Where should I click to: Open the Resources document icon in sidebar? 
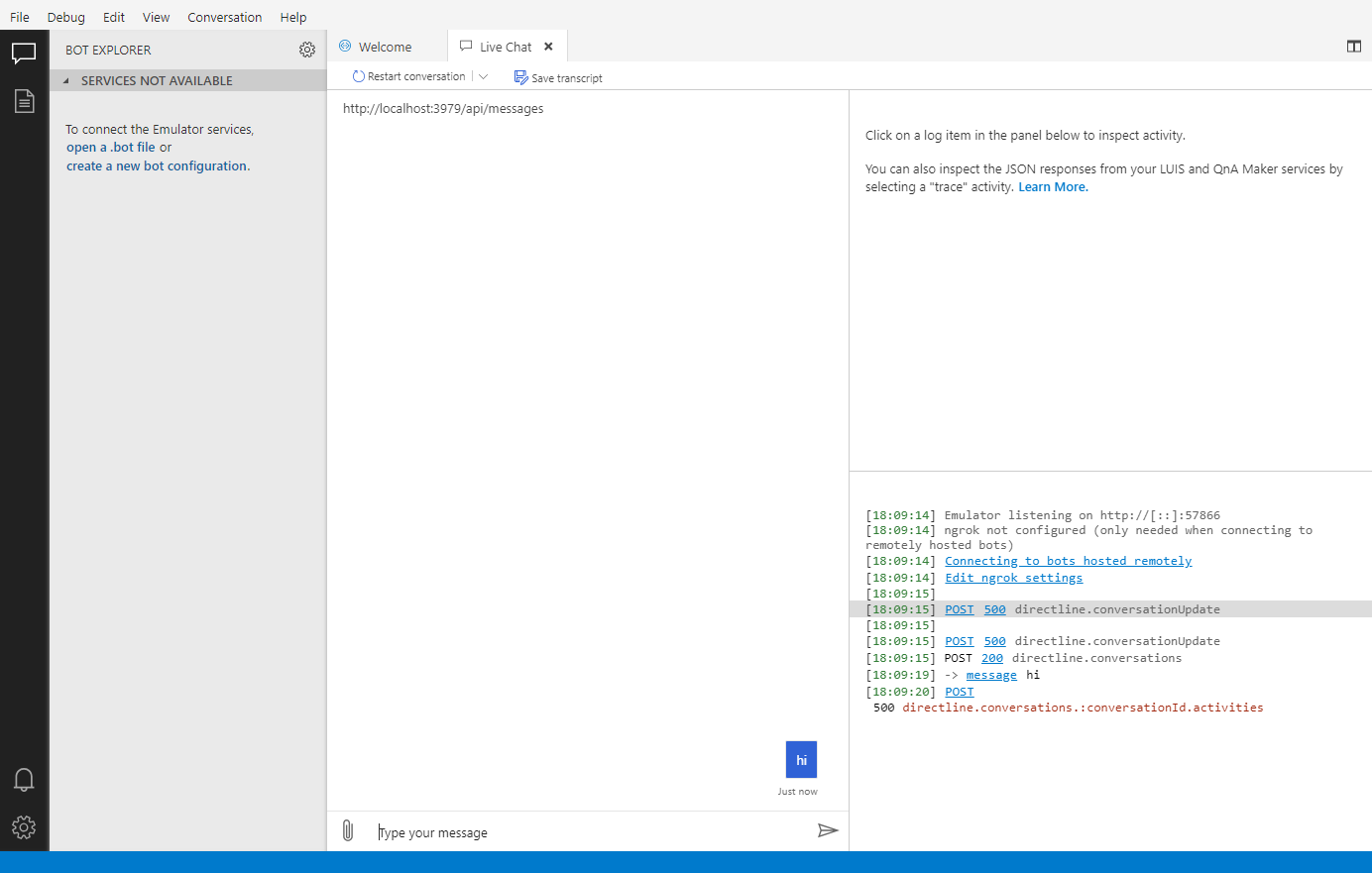pyautogui.click(x=24, y=101)
